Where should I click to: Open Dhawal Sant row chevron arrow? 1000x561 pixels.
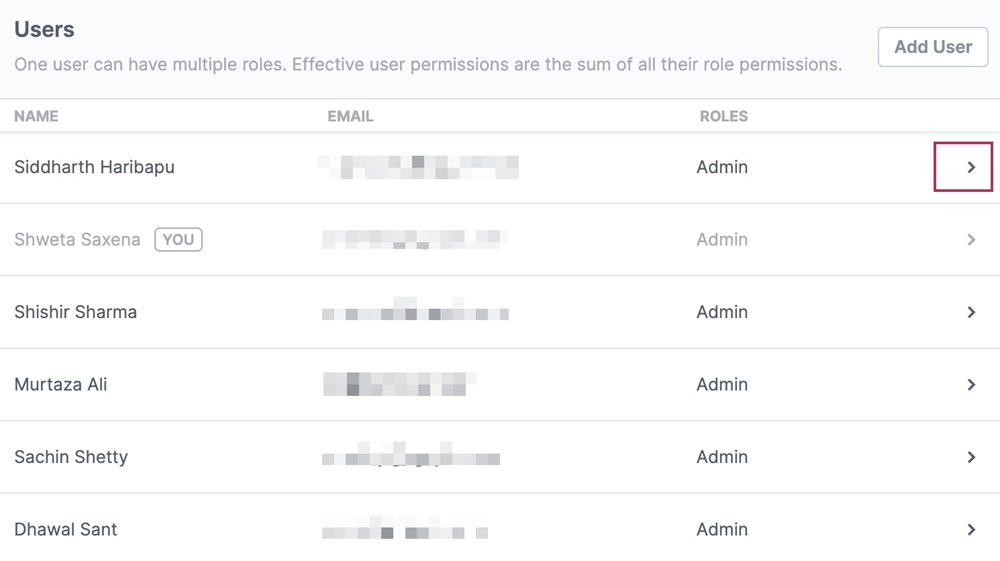pos(971,530)
